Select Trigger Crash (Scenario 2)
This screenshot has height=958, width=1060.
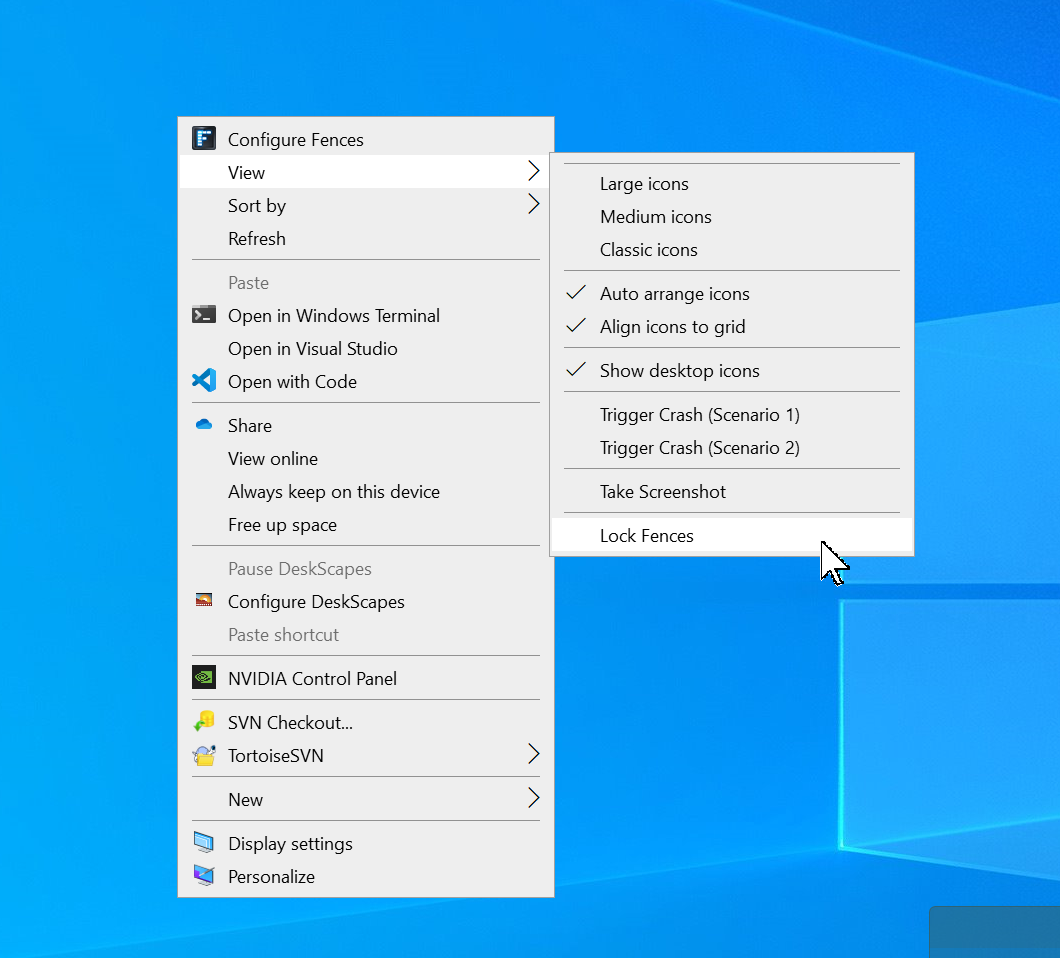pyautogui.click(x=731, y=448)
